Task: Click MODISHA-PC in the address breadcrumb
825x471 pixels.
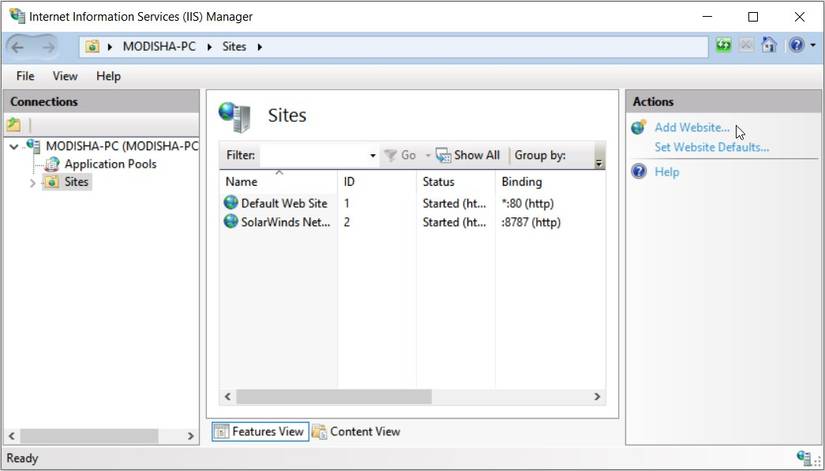Action: point(159,47)
